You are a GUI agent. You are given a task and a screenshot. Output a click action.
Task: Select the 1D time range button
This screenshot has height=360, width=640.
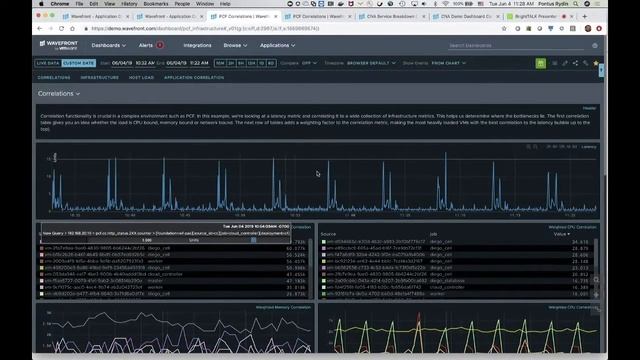click(262, 63)
